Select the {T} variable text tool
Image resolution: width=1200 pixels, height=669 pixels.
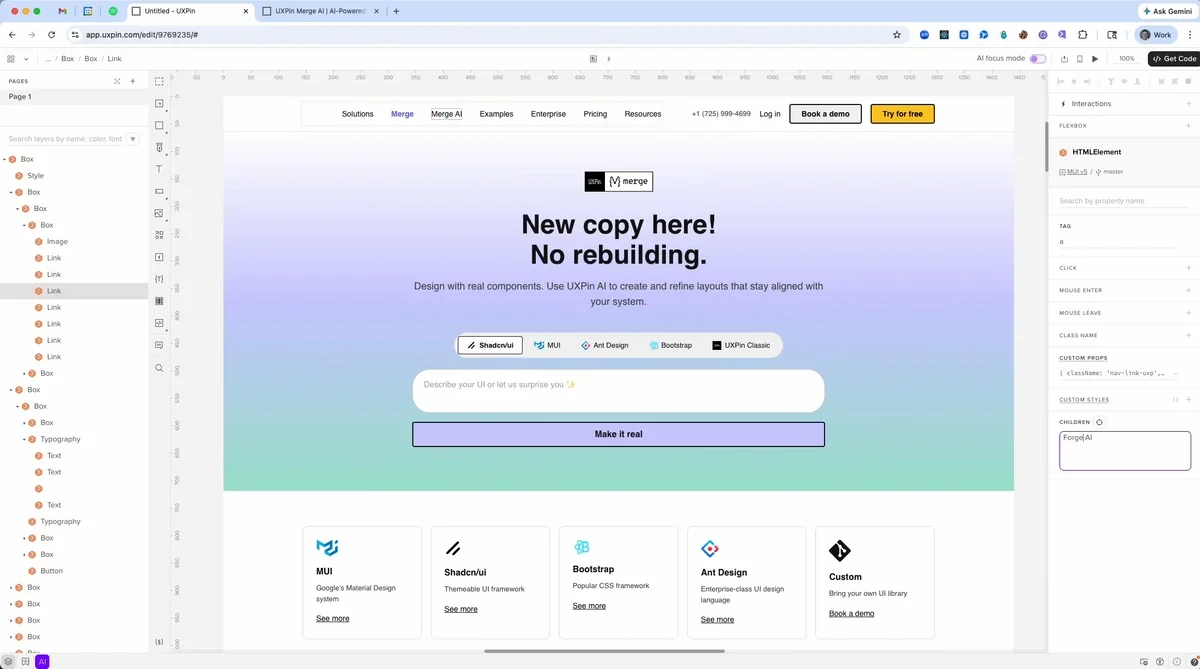tap(159, 279)
